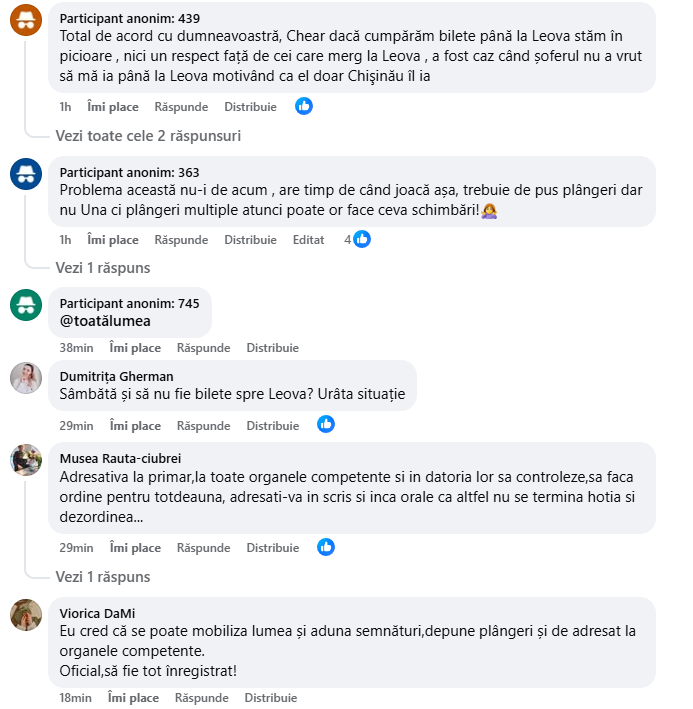Toggle "Îmi place" on participant 745's comment
The image size is (693, 709).
tap(135, 347)
